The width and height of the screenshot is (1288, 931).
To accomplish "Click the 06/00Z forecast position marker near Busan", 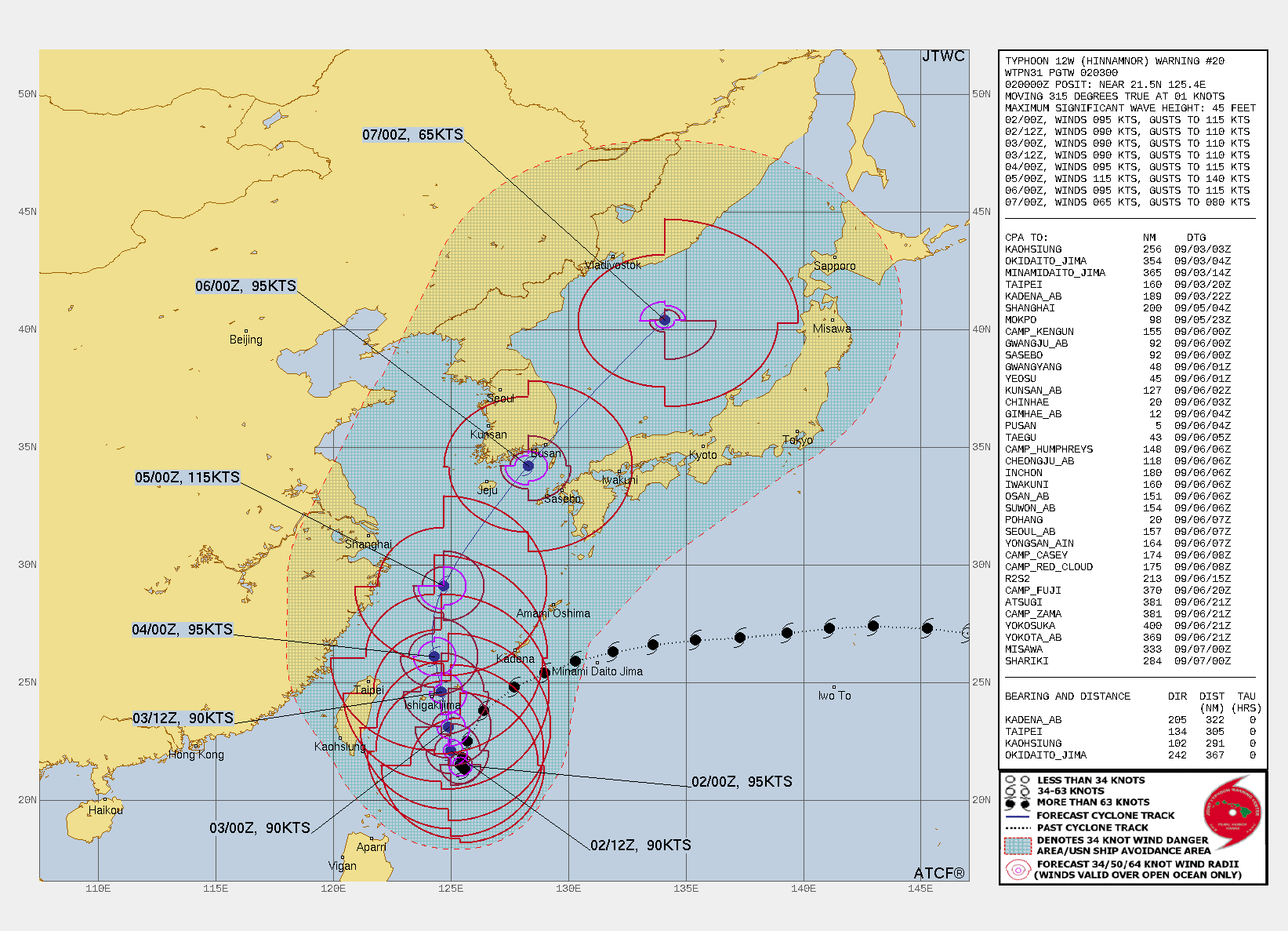I will coord(528,466).
